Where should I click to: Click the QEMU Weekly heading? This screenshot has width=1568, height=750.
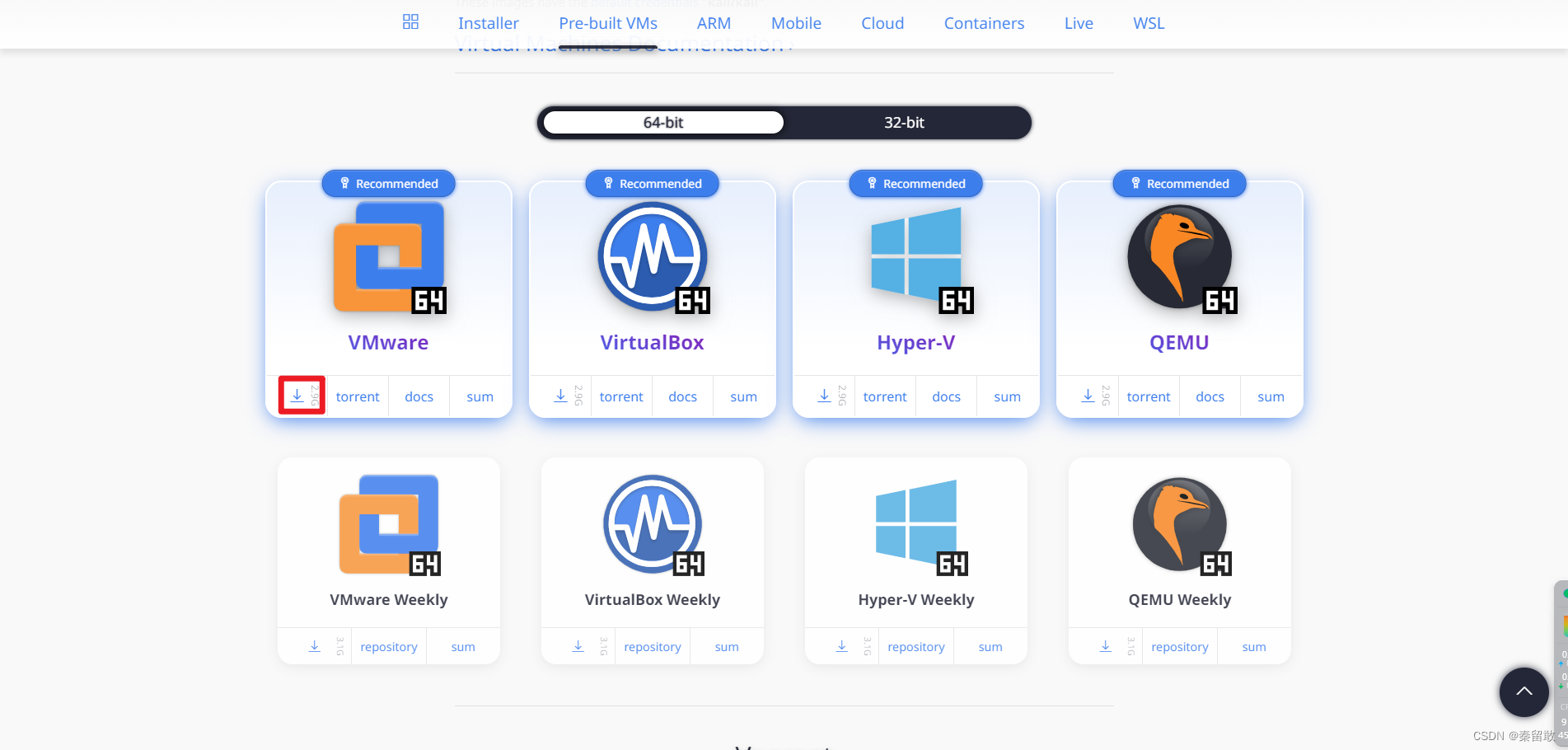tap(1180, 600)
